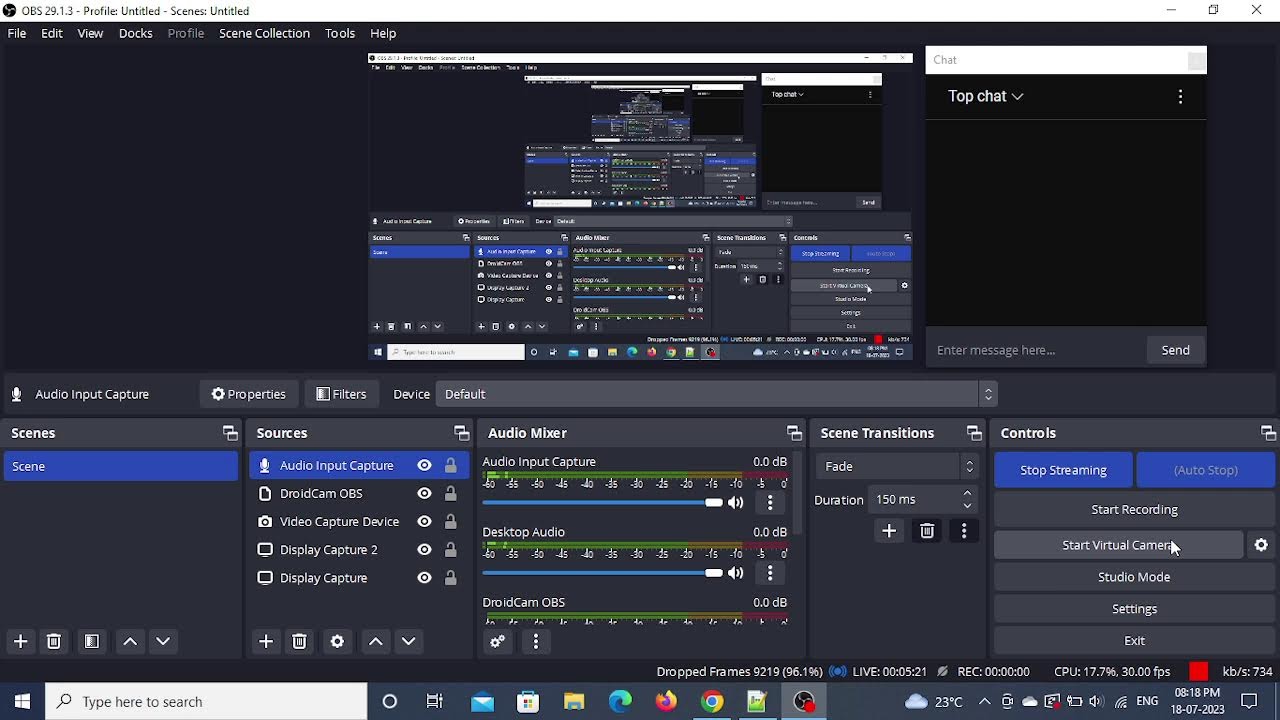This screenshot has height=720, width=1280.
Task: Open Audio Input Capture mixer options menu
Action: 770,503
